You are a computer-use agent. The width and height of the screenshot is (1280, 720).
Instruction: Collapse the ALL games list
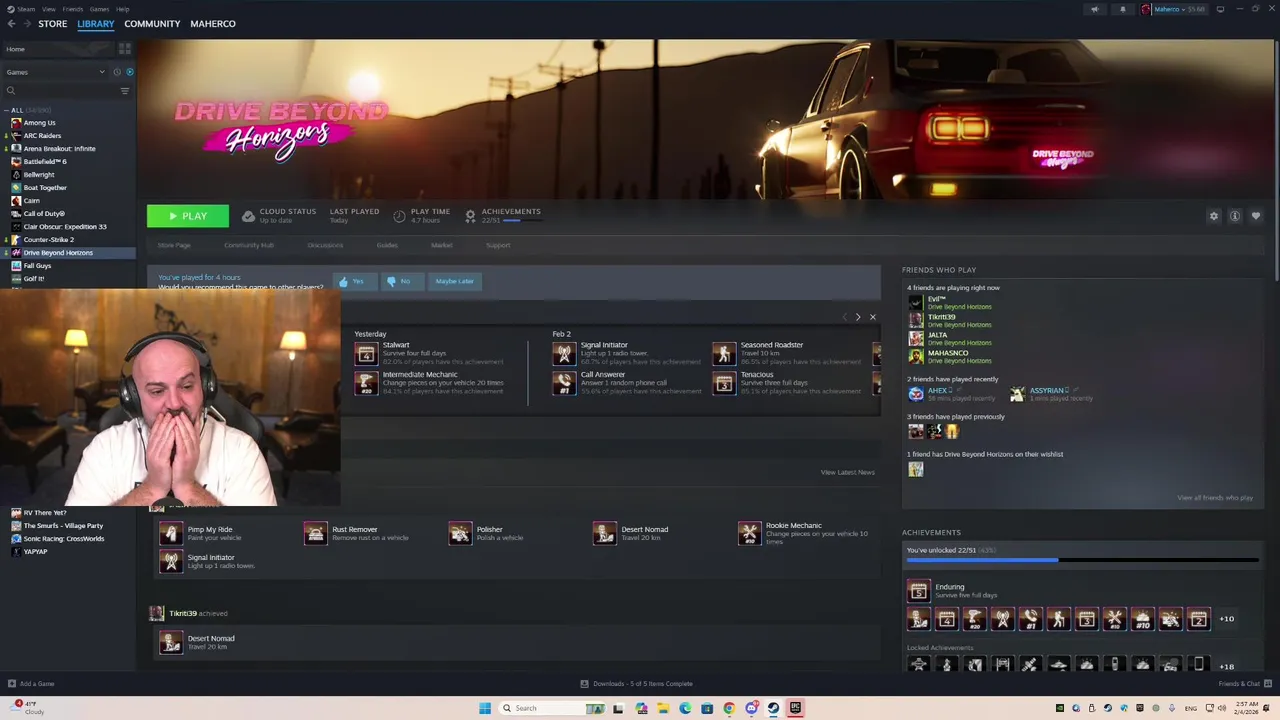tap(7, 110)
